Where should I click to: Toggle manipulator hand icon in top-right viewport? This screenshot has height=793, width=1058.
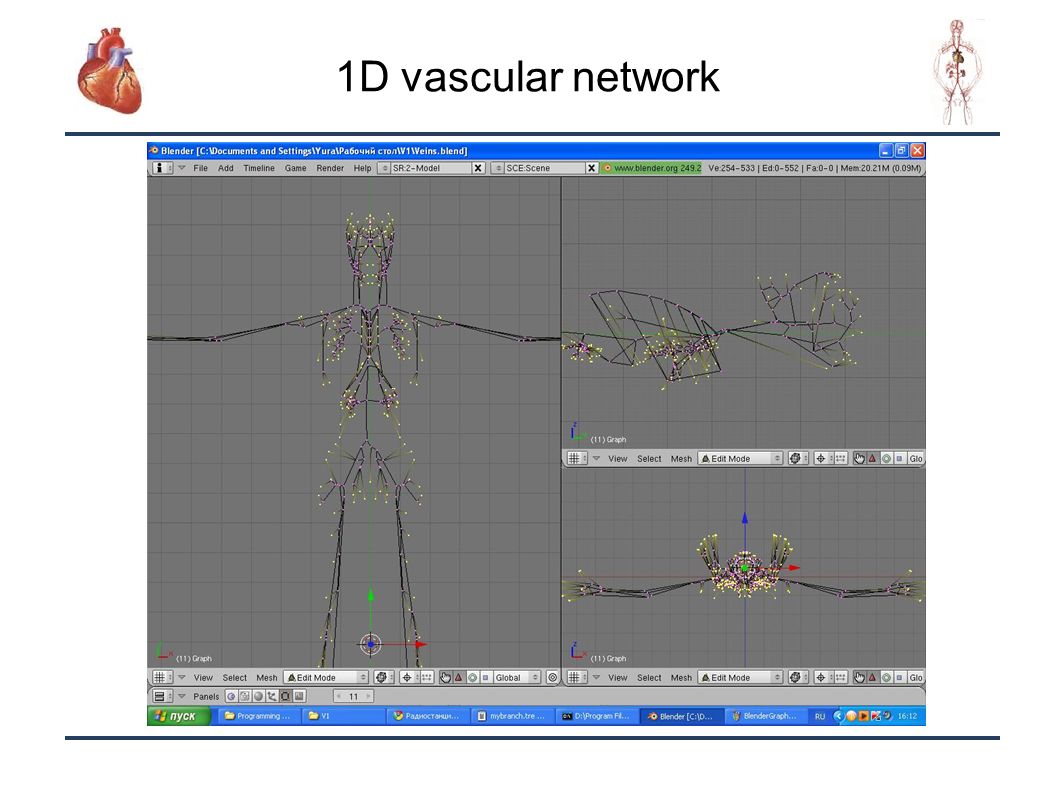(x=859, y=458)
